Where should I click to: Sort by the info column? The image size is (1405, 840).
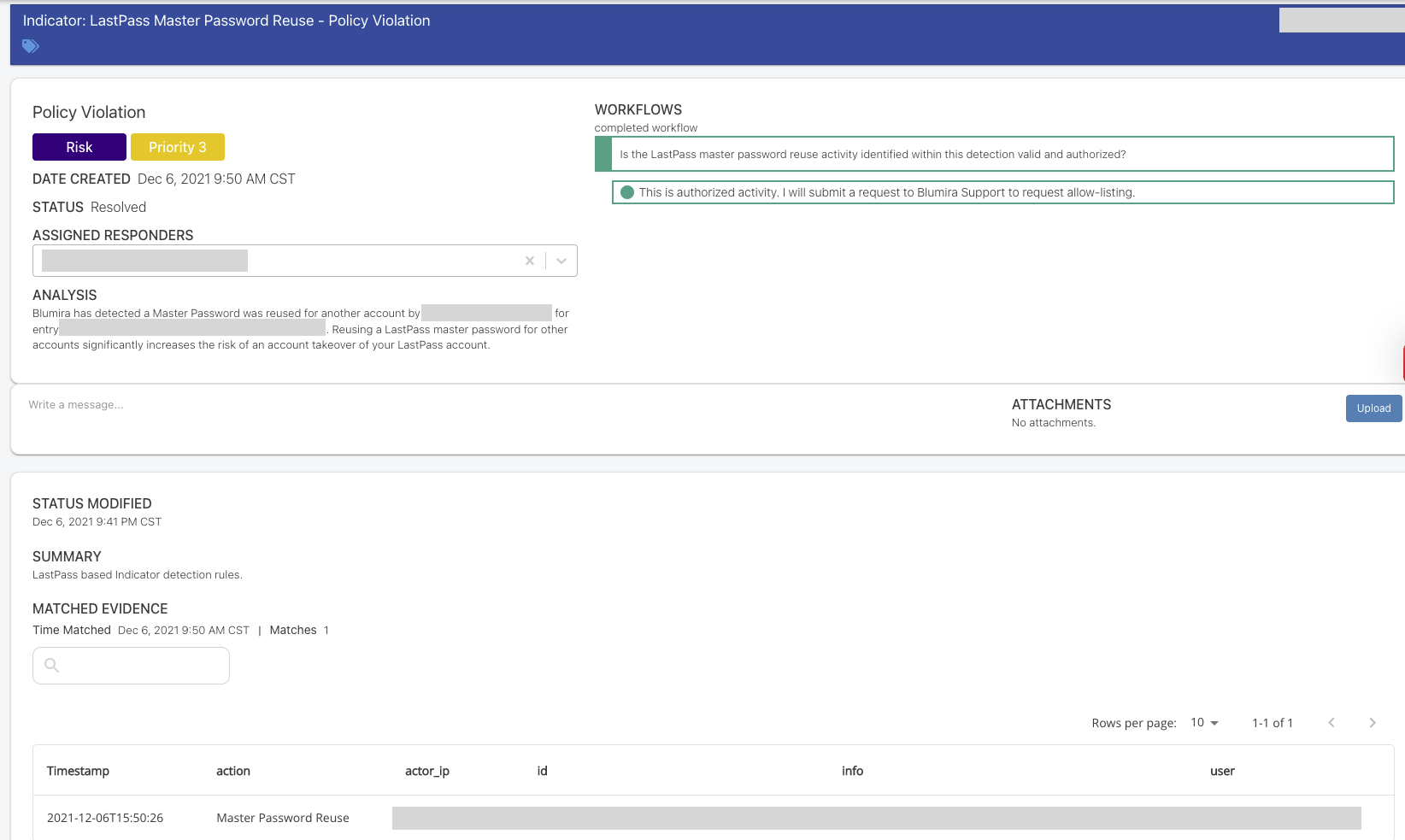click(x=852, y=771)
